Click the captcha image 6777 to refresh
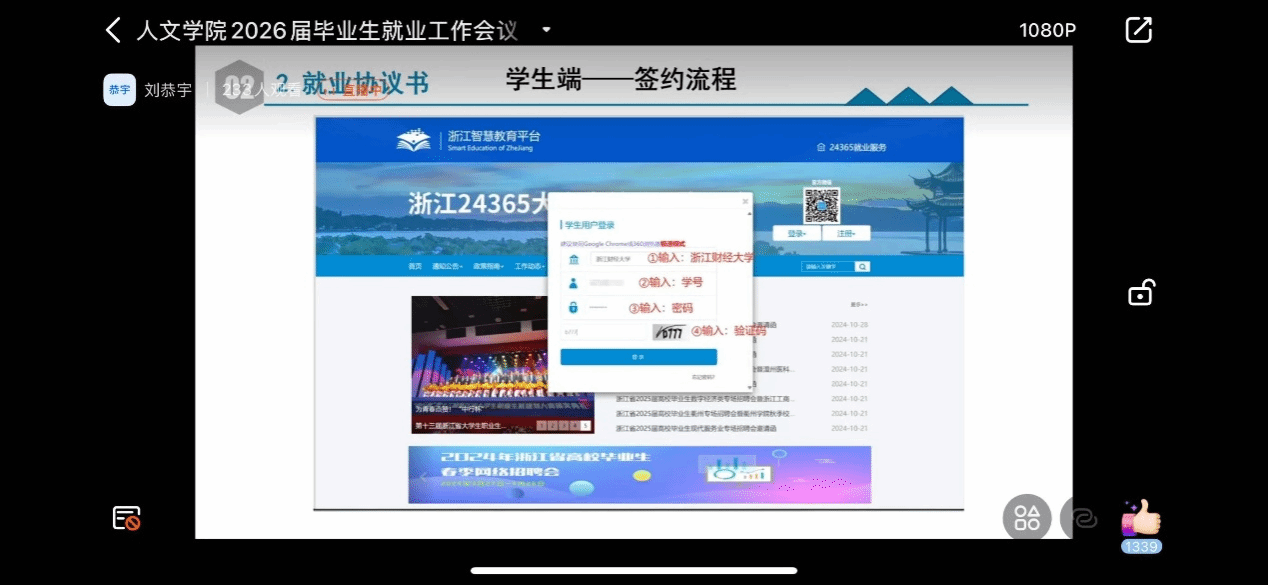This screenshot has width=1268, height=585. [x=669, y=332]
